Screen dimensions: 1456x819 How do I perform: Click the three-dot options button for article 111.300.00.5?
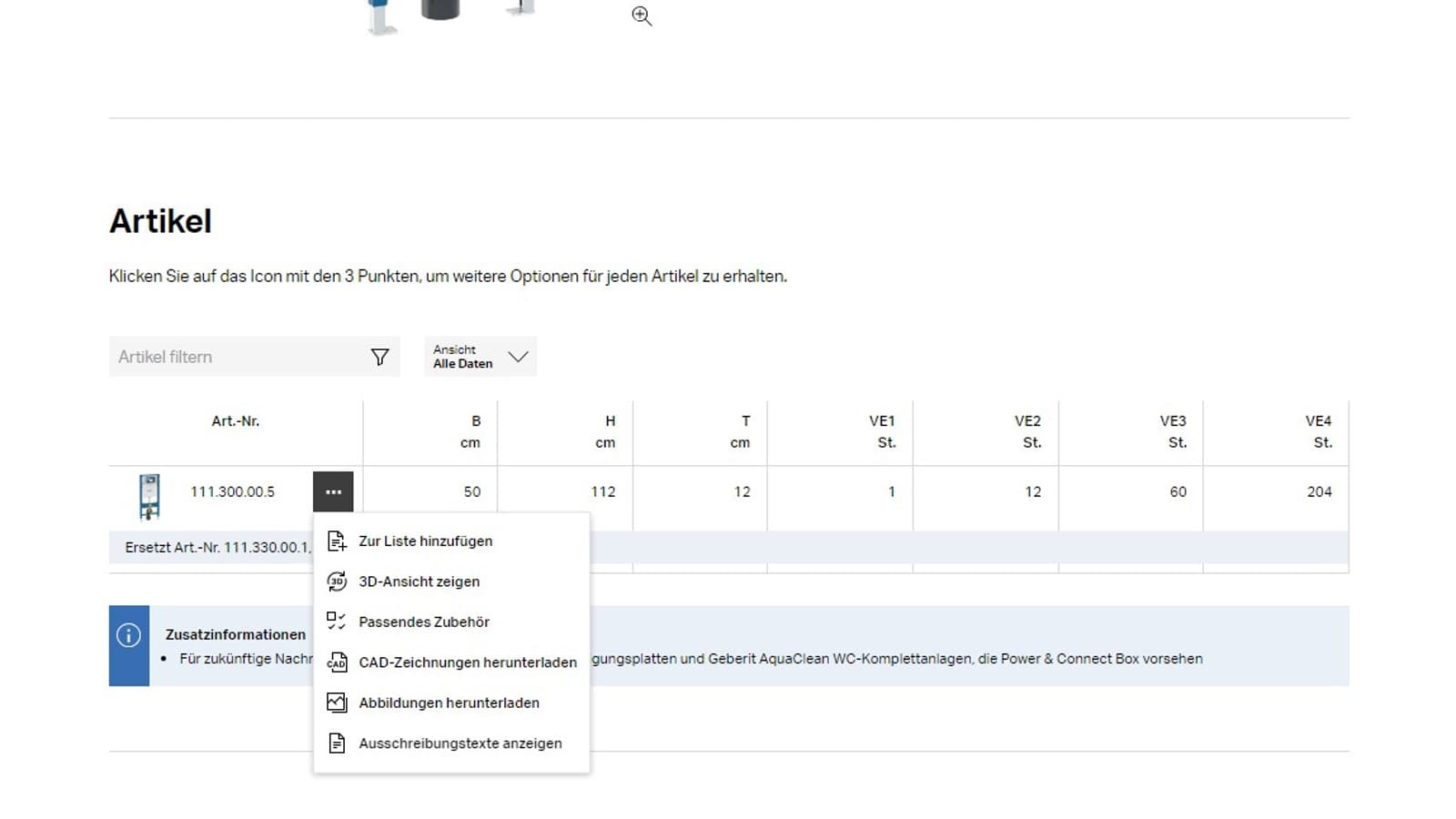(333, 491)
